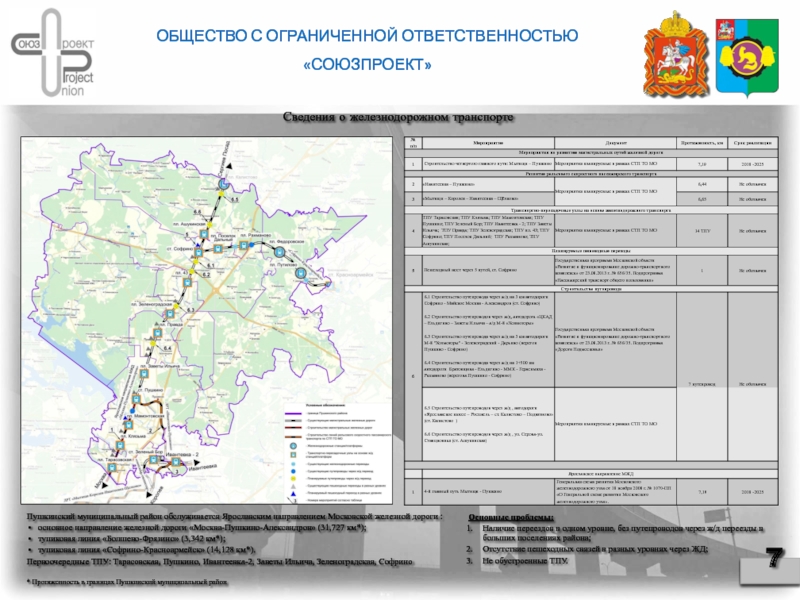
Task: Select the пл. 43 station icon
Action: tap(188, 282)
